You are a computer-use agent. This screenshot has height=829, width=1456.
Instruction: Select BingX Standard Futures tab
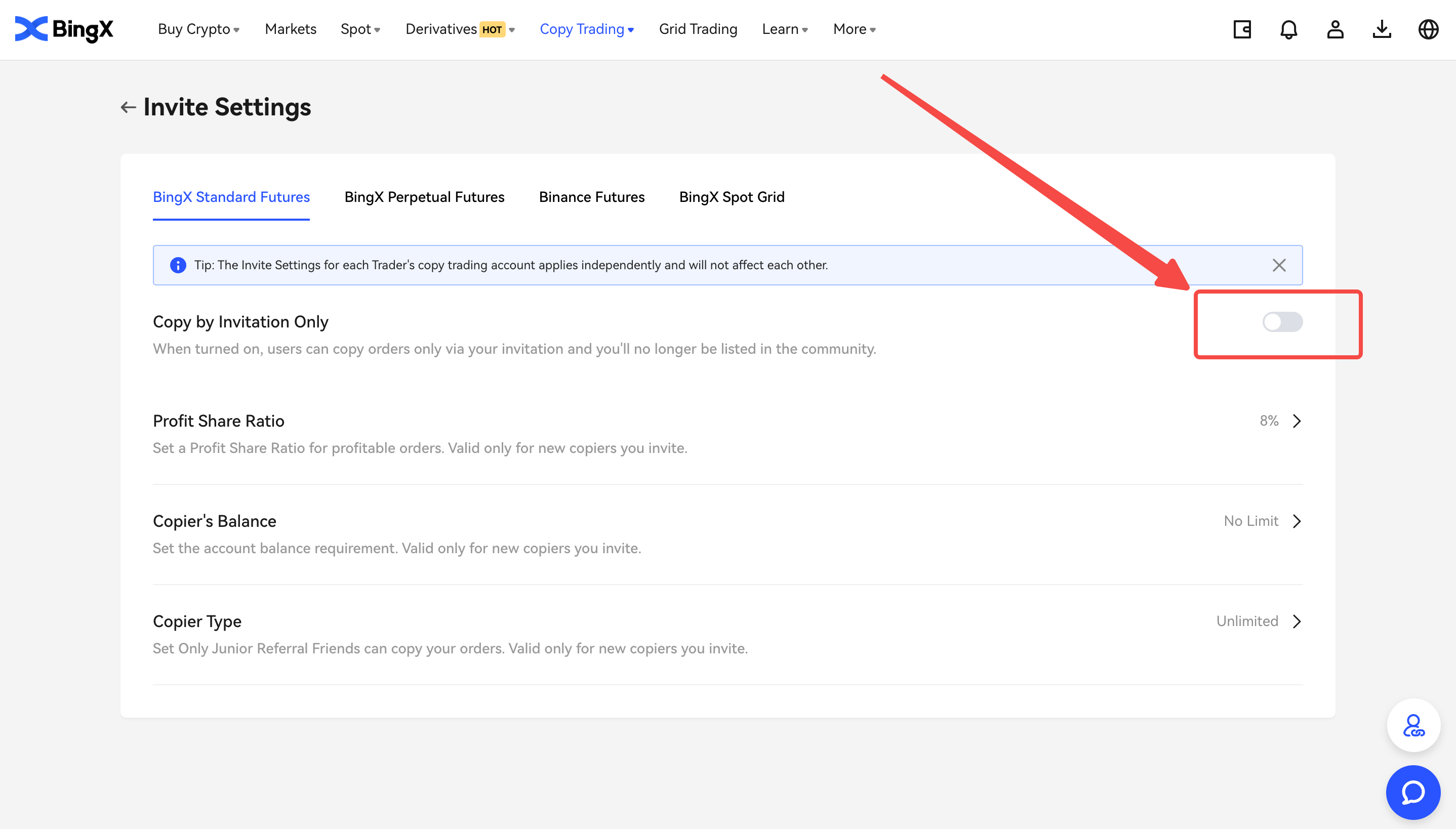pos(231,197)
